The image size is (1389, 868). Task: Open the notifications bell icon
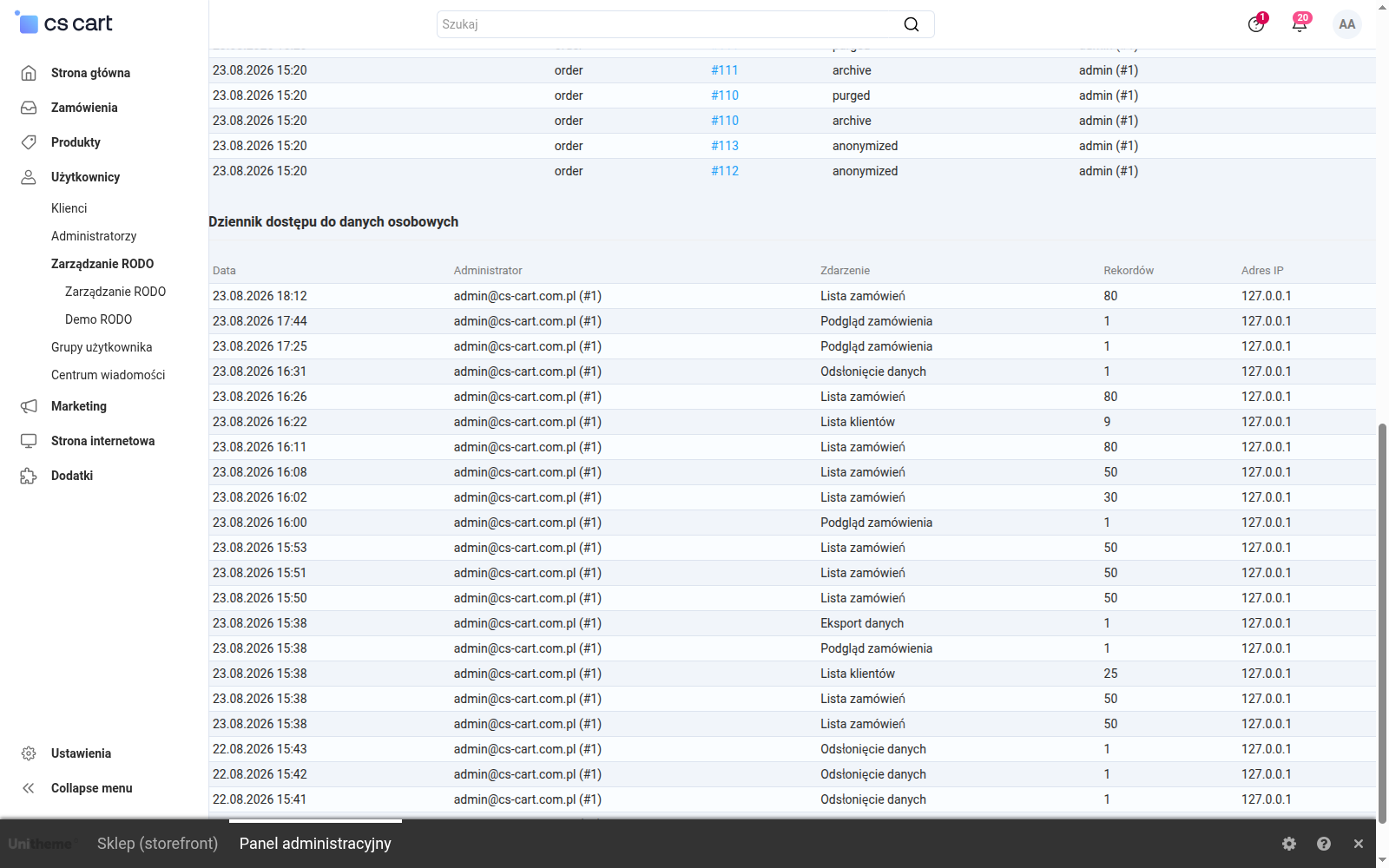click(x=1300, y=24)
